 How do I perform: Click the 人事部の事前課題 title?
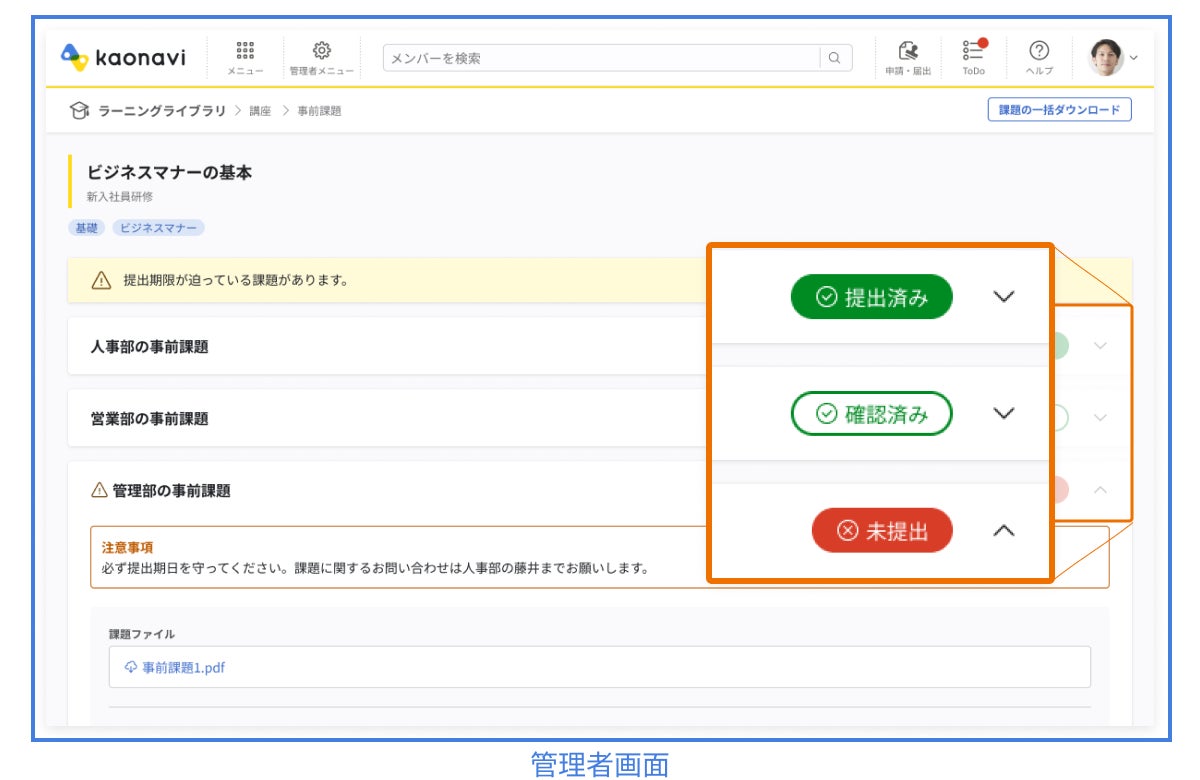[x=149, y=347]
